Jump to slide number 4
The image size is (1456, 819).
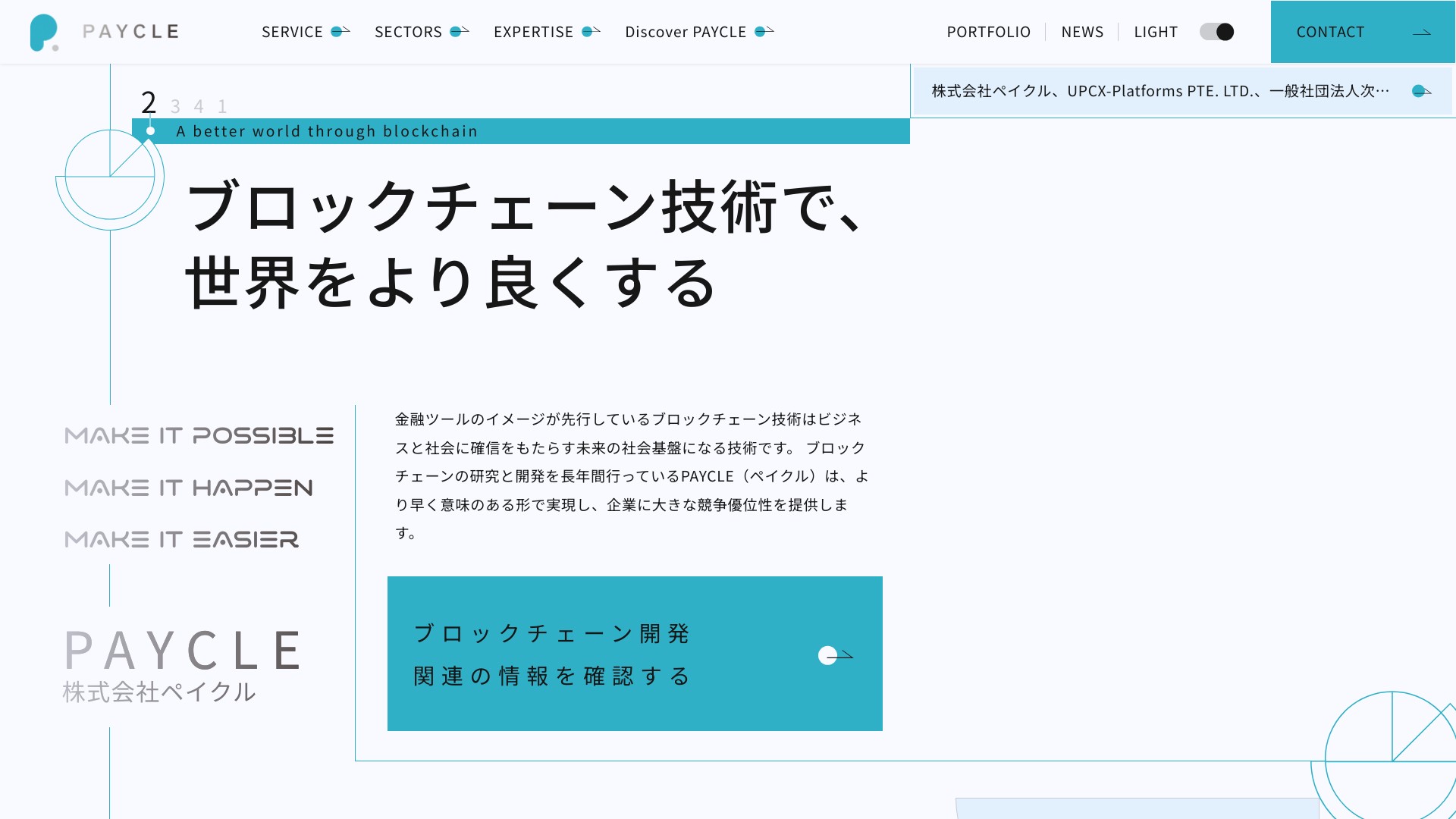[199, 107]
